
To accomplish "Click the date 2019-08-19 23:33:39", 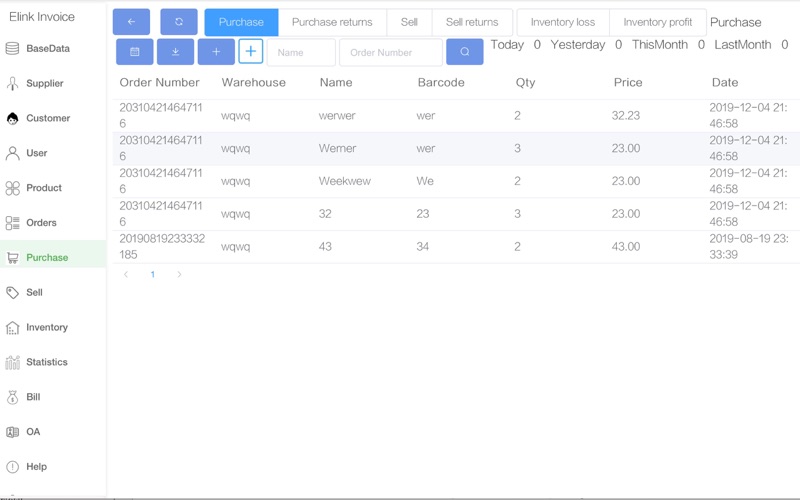I will tap(749, 246).
